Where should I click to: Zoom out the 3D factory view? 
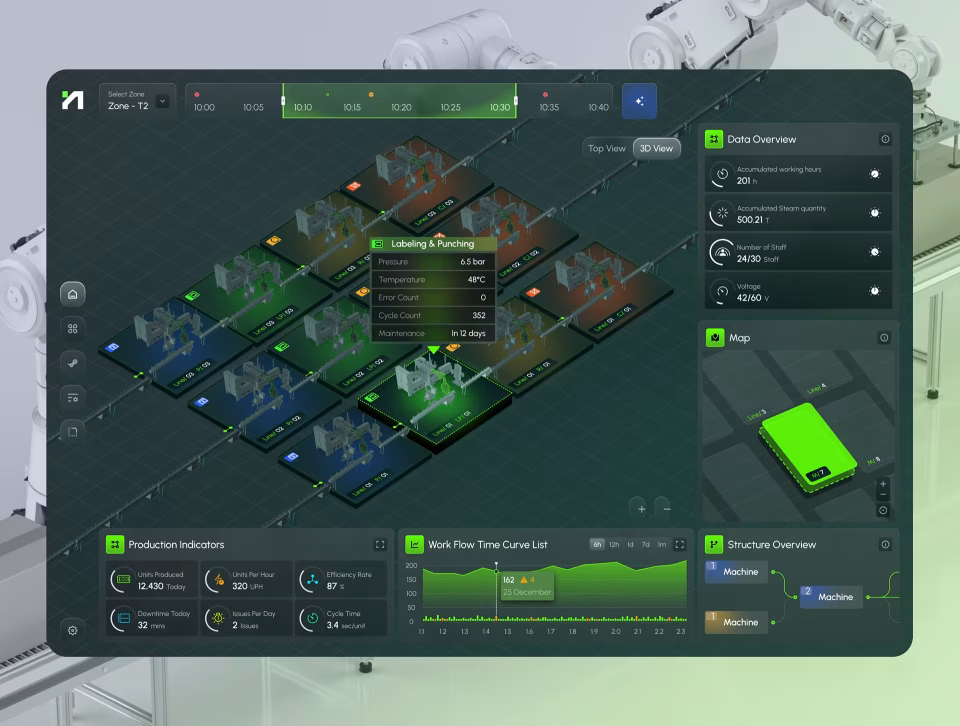tap(667, 509)
